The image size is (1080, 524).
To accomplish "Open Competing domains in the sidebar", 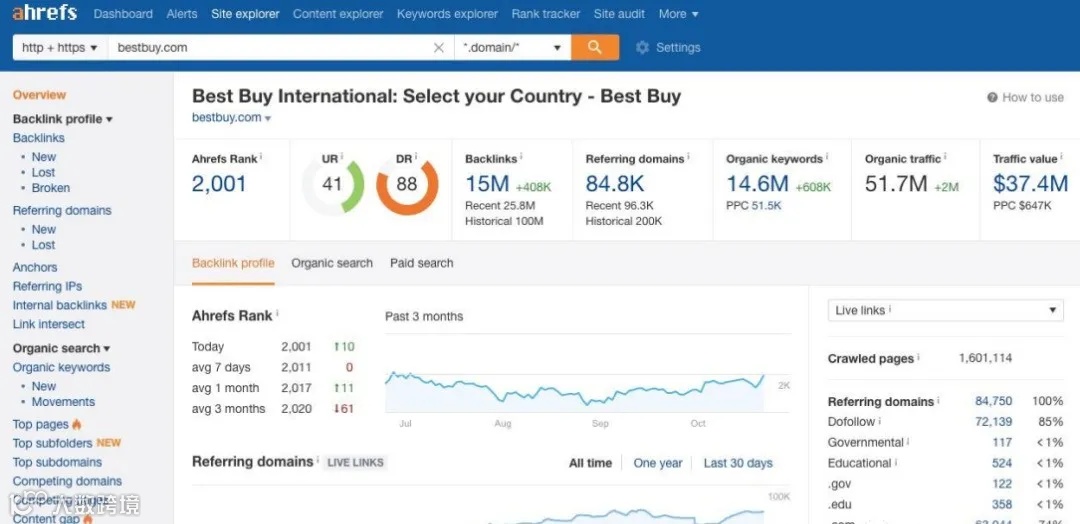I will point(68,481).
